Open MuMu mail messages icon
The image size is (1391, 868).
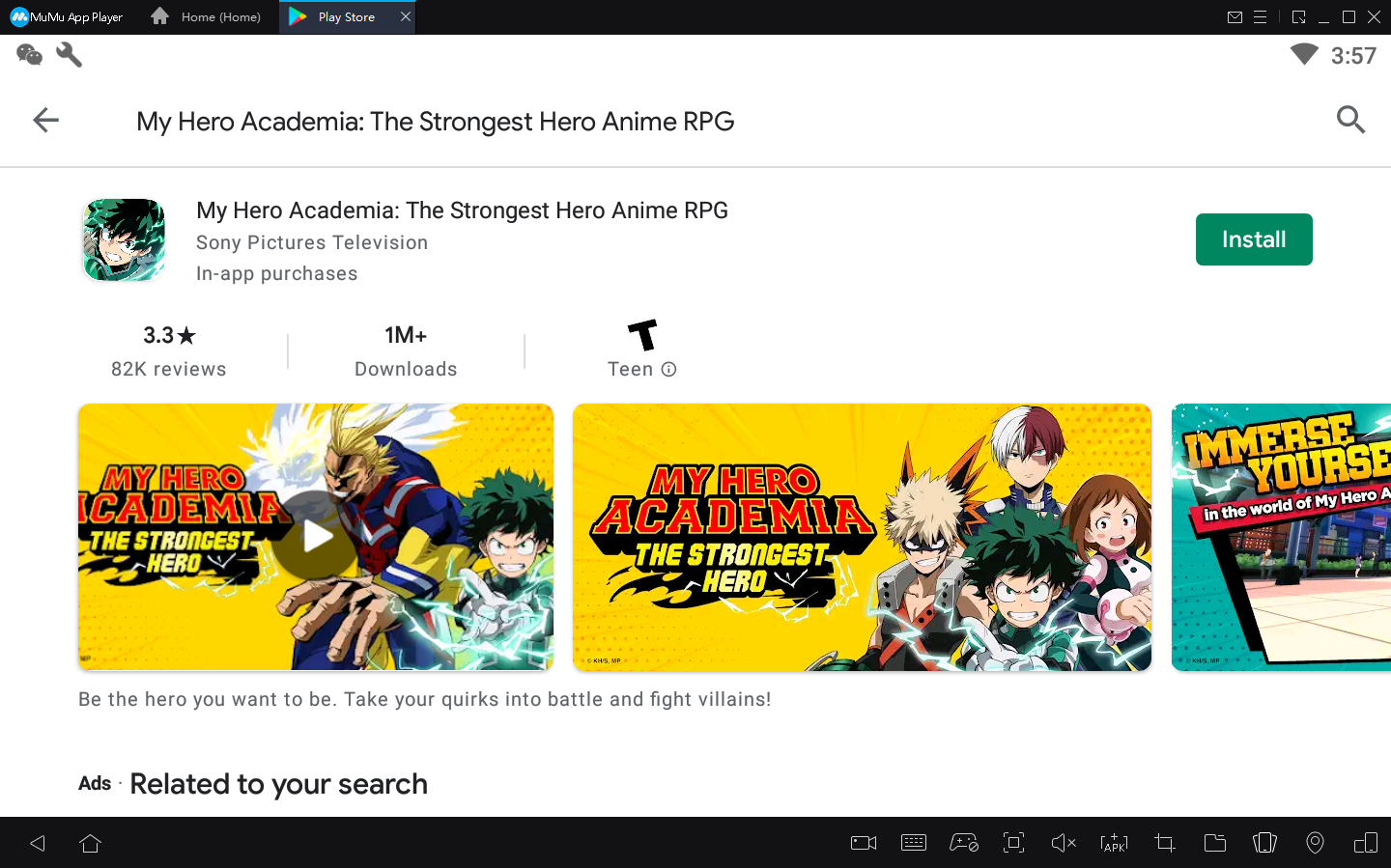point(1235,16)
